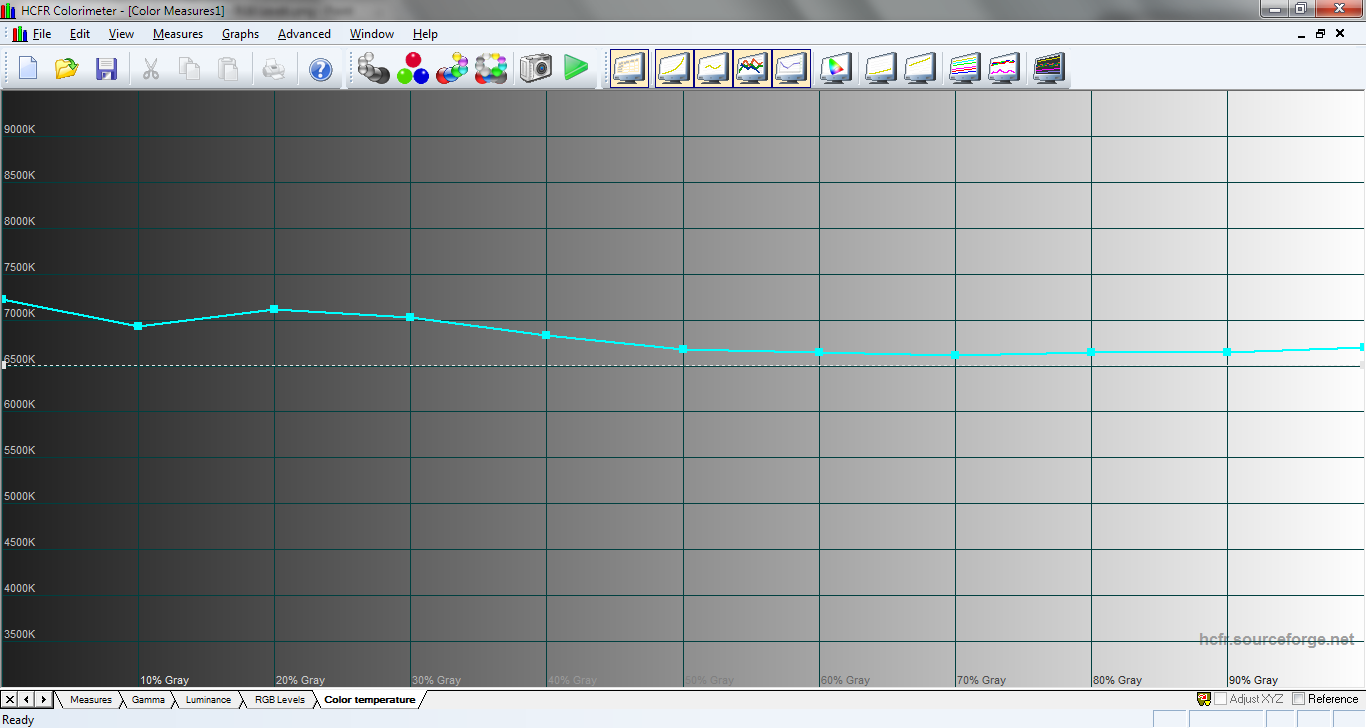The image size is (1366, 728).
Task: Open the Help menu
Action: point(425,34)
